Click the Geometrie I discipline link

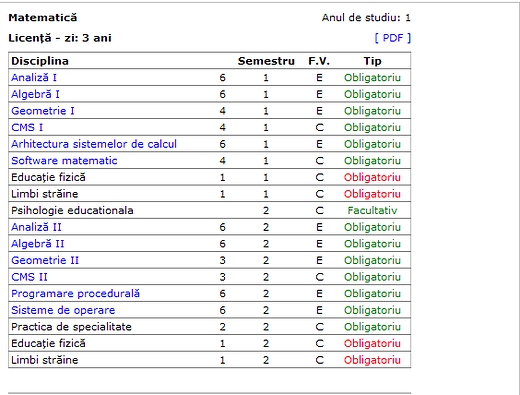coord(43,111)
